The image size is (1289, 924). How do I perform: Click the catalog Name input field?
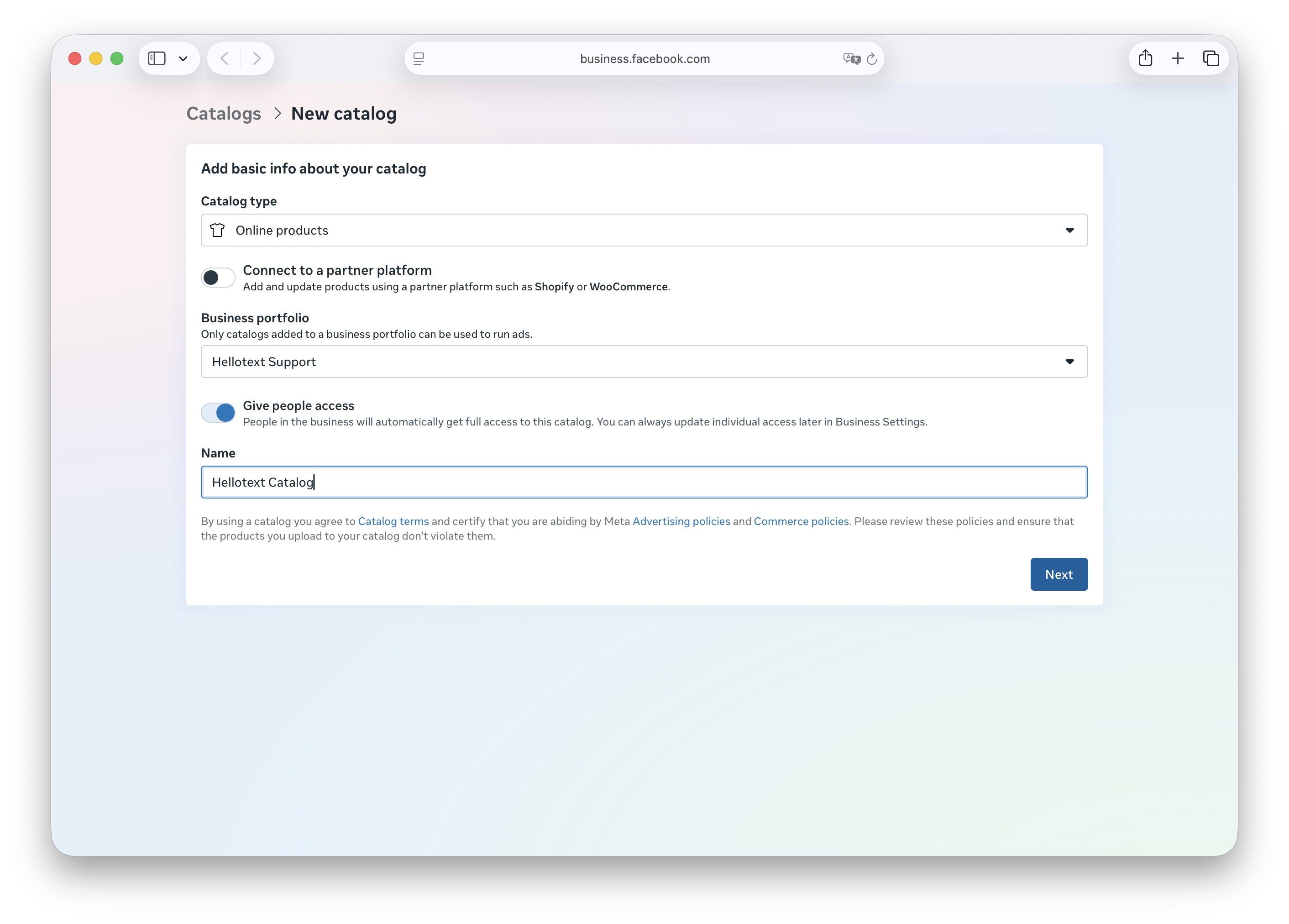coord(644,482)
